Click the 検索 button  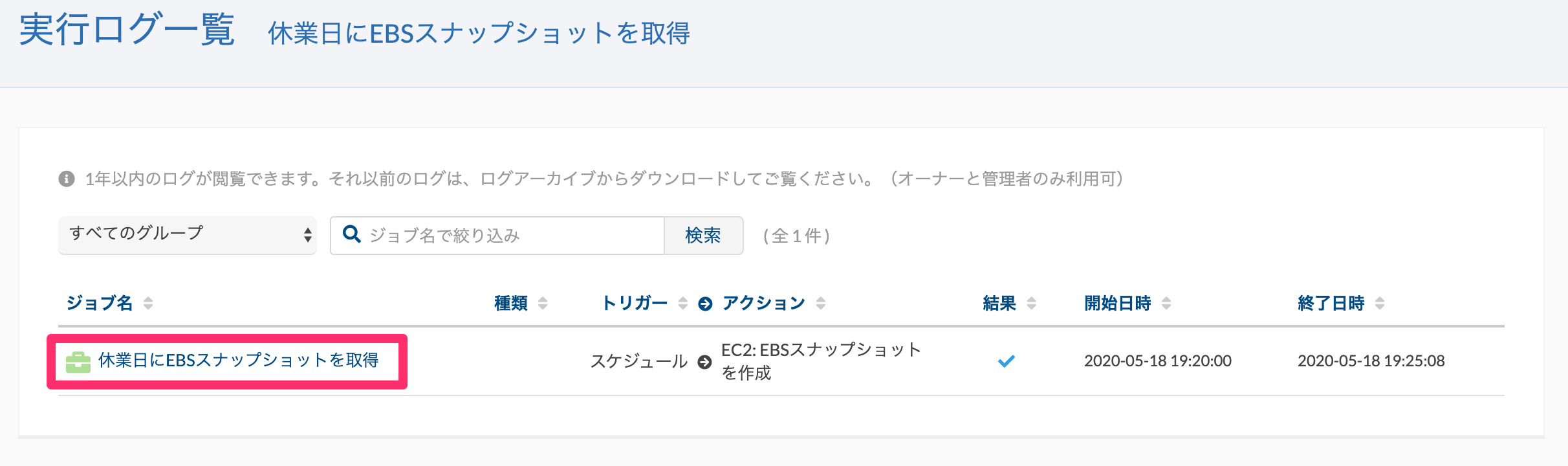coord(703,236)
